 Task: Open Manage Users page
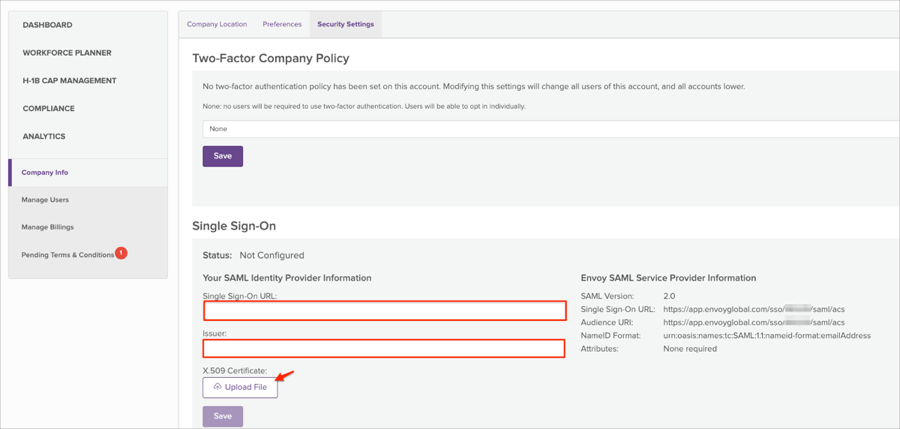[x=45, y=200]
